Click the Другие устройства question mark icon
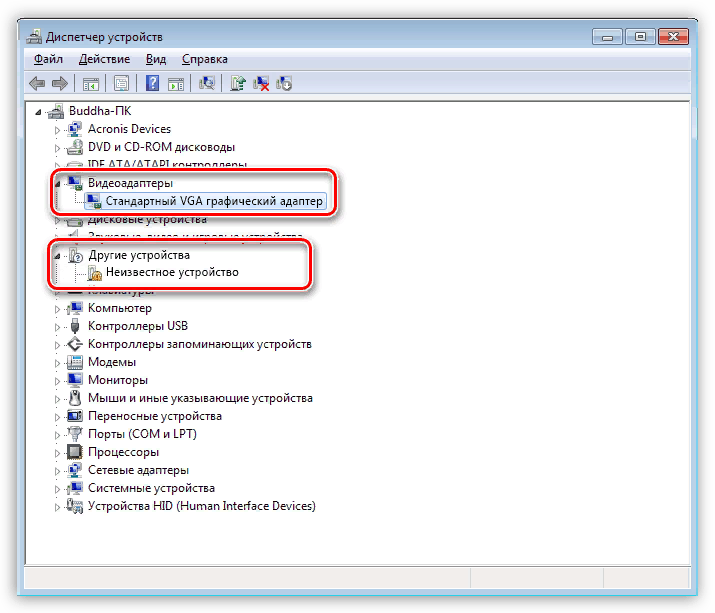The height and width of the screenshot is (613, 715). point(75,255)
